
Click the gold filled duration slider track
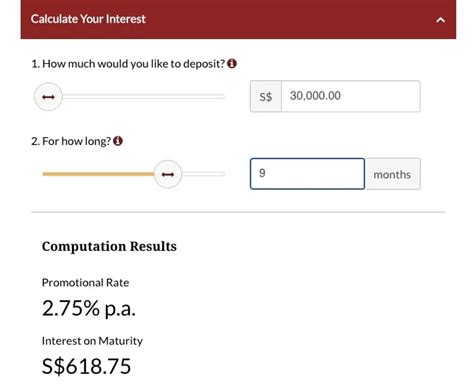[98, 174]
